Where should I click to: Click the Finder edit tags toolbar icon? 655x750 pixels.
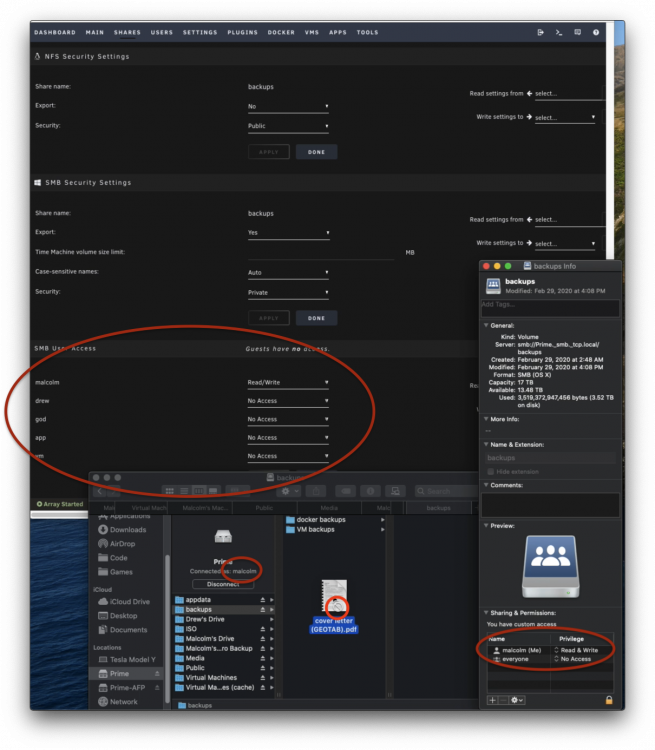345,491
